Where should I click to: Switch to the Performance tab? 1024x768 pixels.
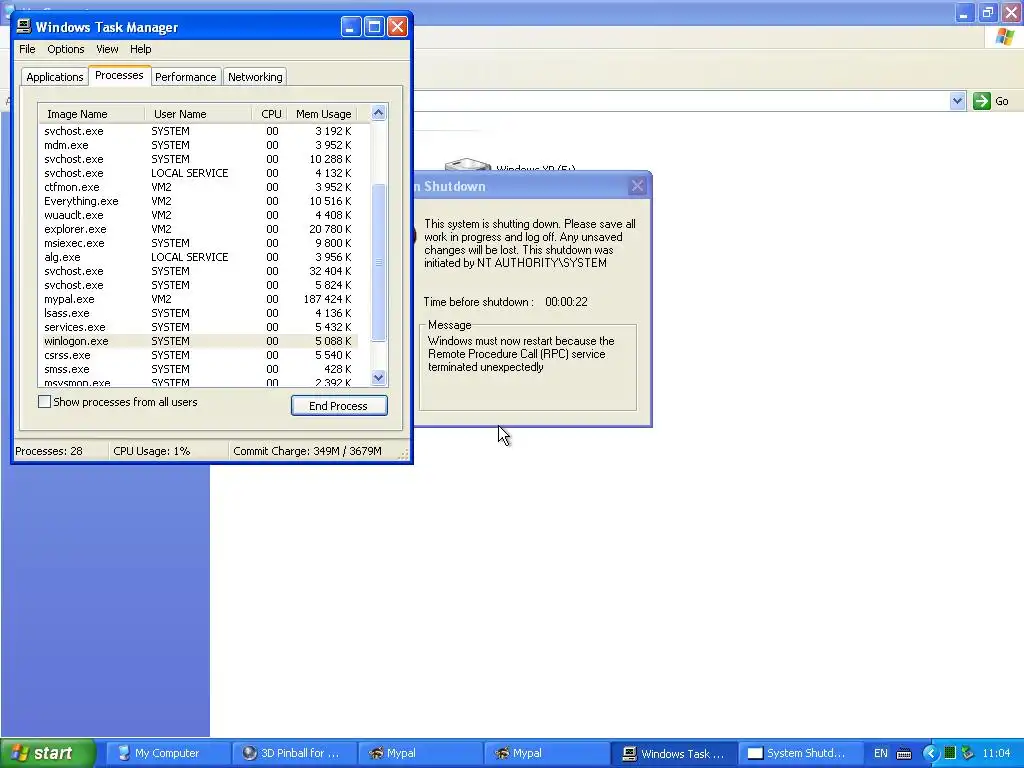pos(185,76)
